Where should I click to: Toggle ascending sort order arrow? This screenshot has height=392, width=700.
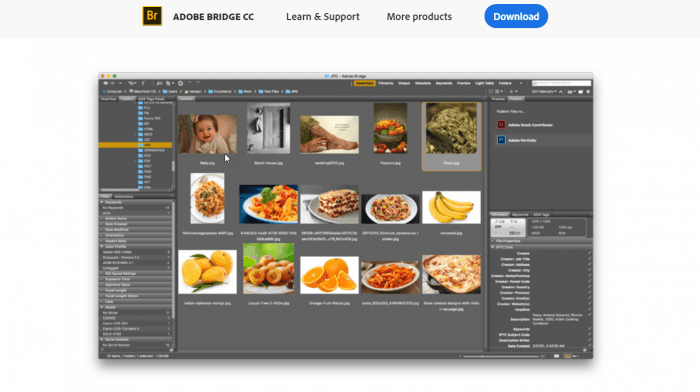point(561,92)
